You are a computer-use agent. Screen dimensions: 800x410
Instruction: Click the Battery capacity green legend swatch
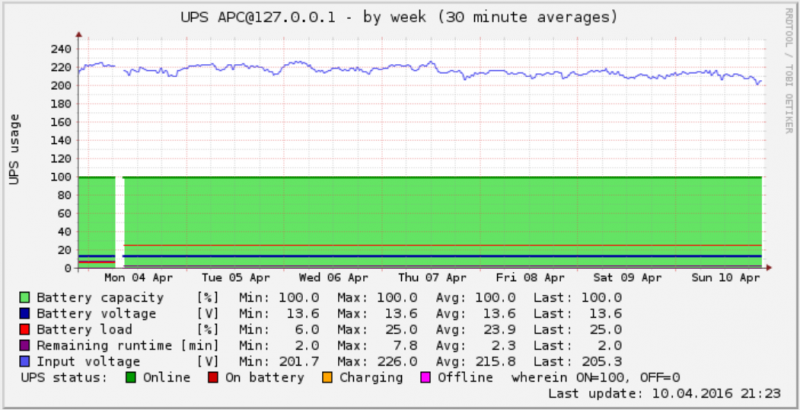point(25,297)
